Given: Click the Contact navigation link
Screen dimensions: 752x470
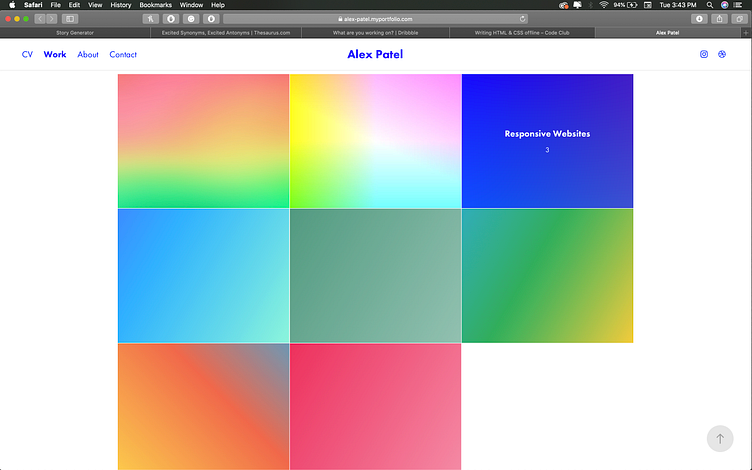Looking at the screenshot, I should [123, 55].
